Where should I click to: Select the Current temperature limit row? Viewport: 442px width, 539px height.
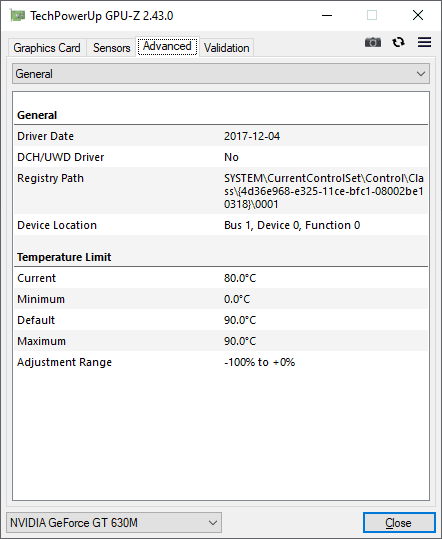click(x=221, y=278)
